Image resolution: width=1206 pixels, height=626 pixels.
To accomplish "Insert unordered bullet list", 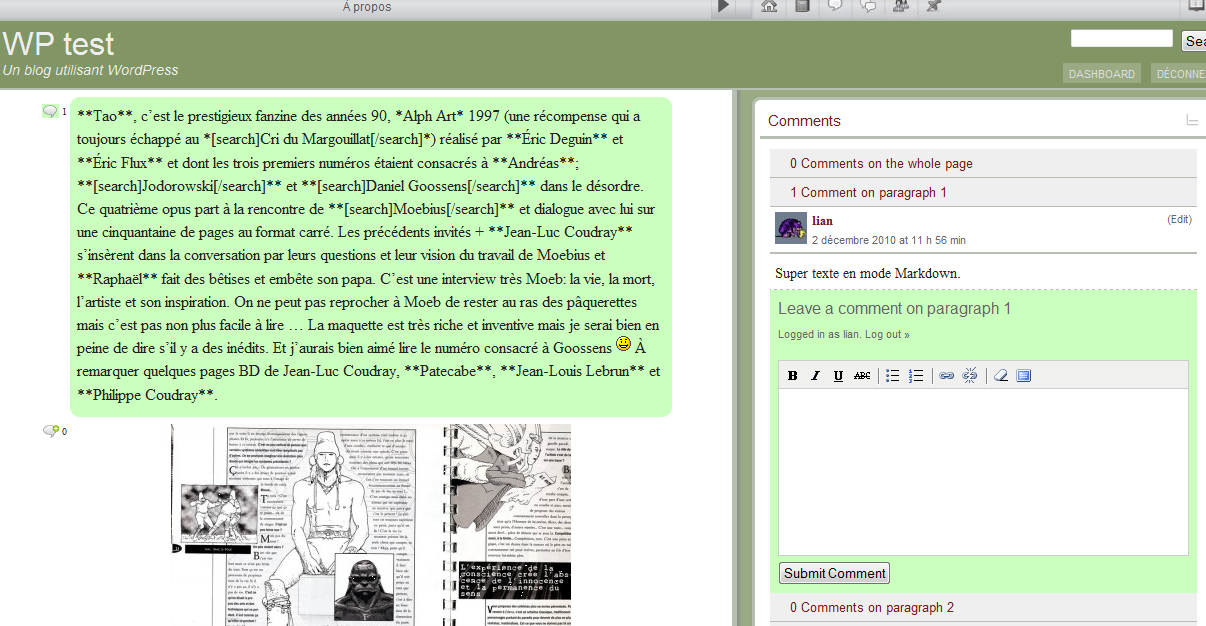I will (x=893, y=376).
